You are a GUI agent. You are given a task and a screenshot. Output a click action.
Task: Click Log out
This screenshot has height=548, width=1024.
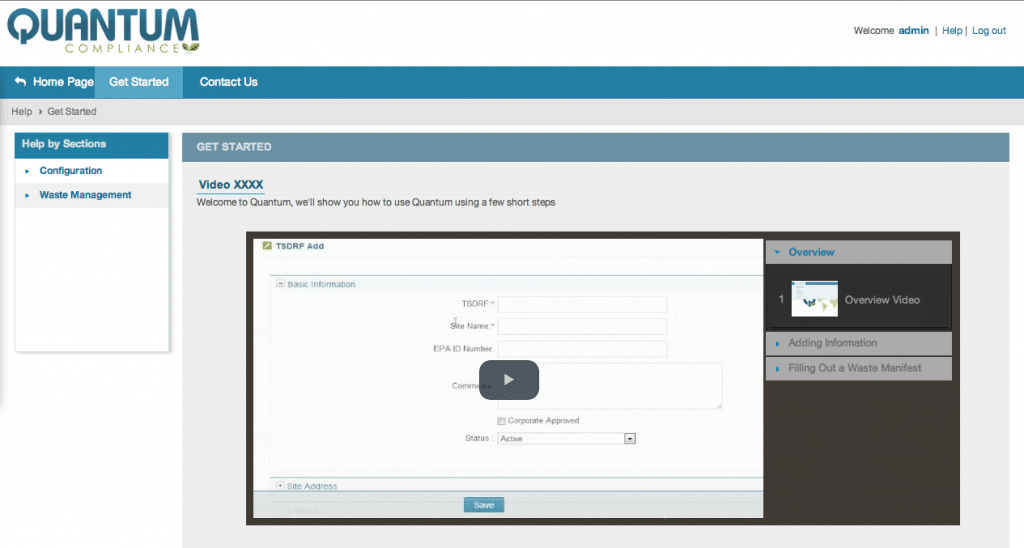click(989, 30)
